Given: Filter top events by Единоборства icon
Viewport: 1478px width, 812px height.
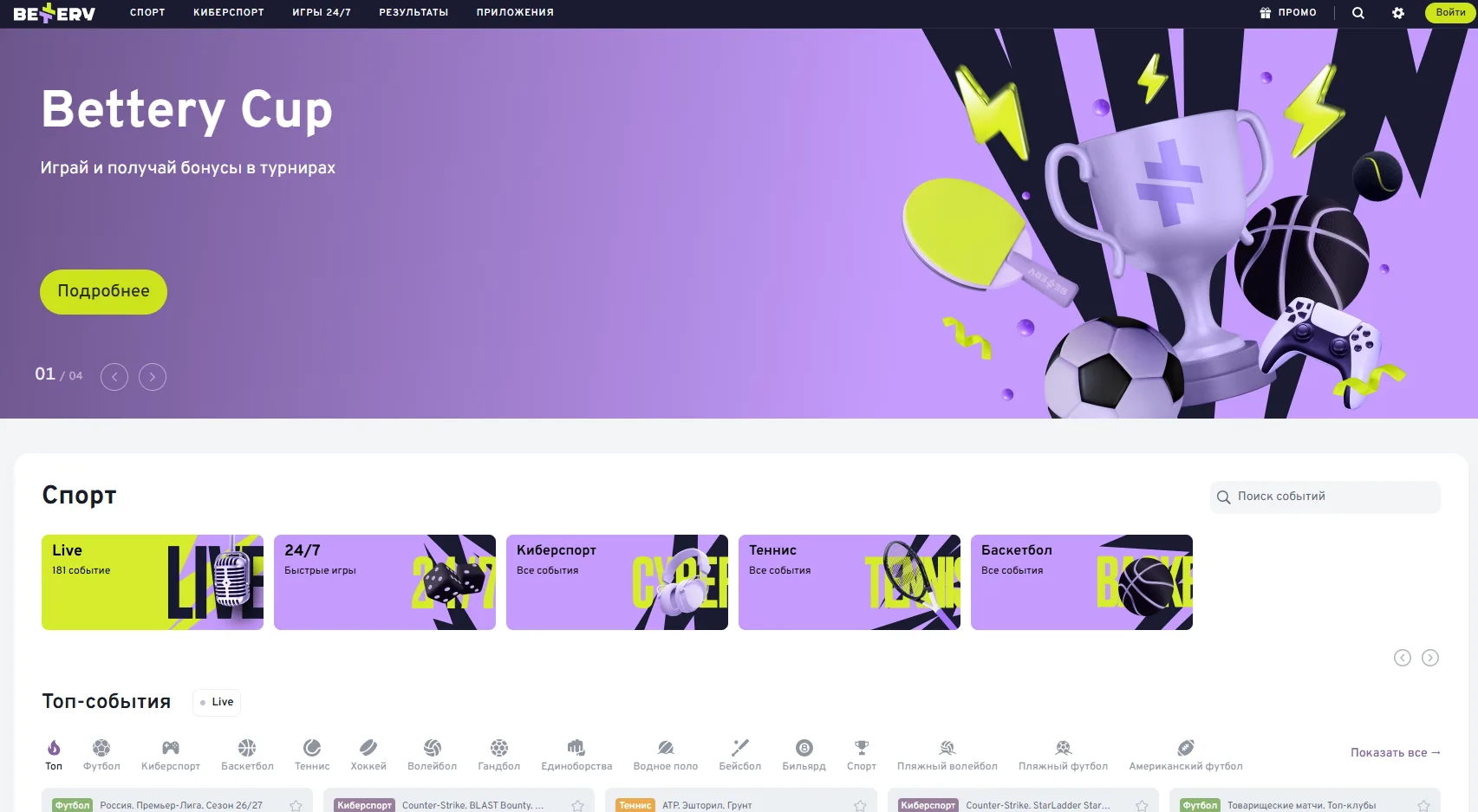Looking at the screenshot, I should (x=576, y=748).
